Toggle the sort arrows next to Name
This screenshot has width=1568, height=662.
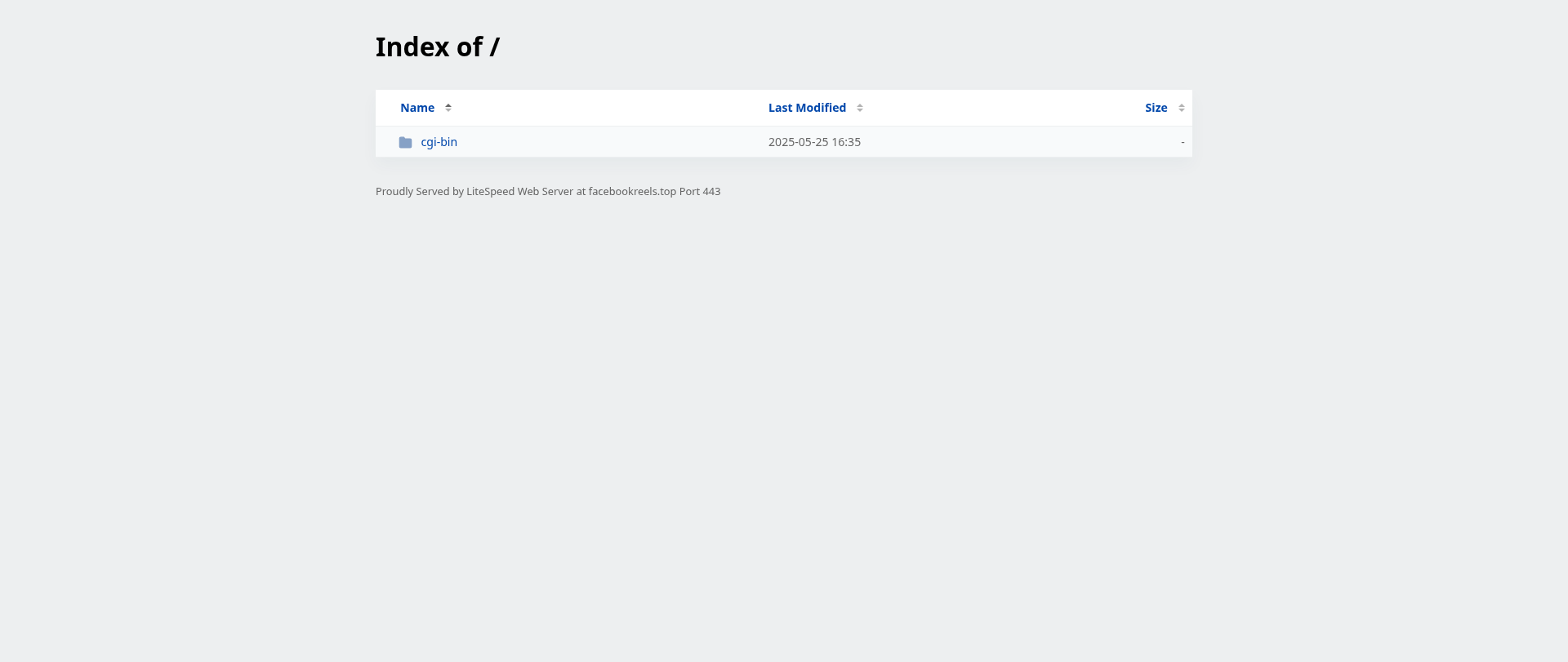click(x=448, y=108)
